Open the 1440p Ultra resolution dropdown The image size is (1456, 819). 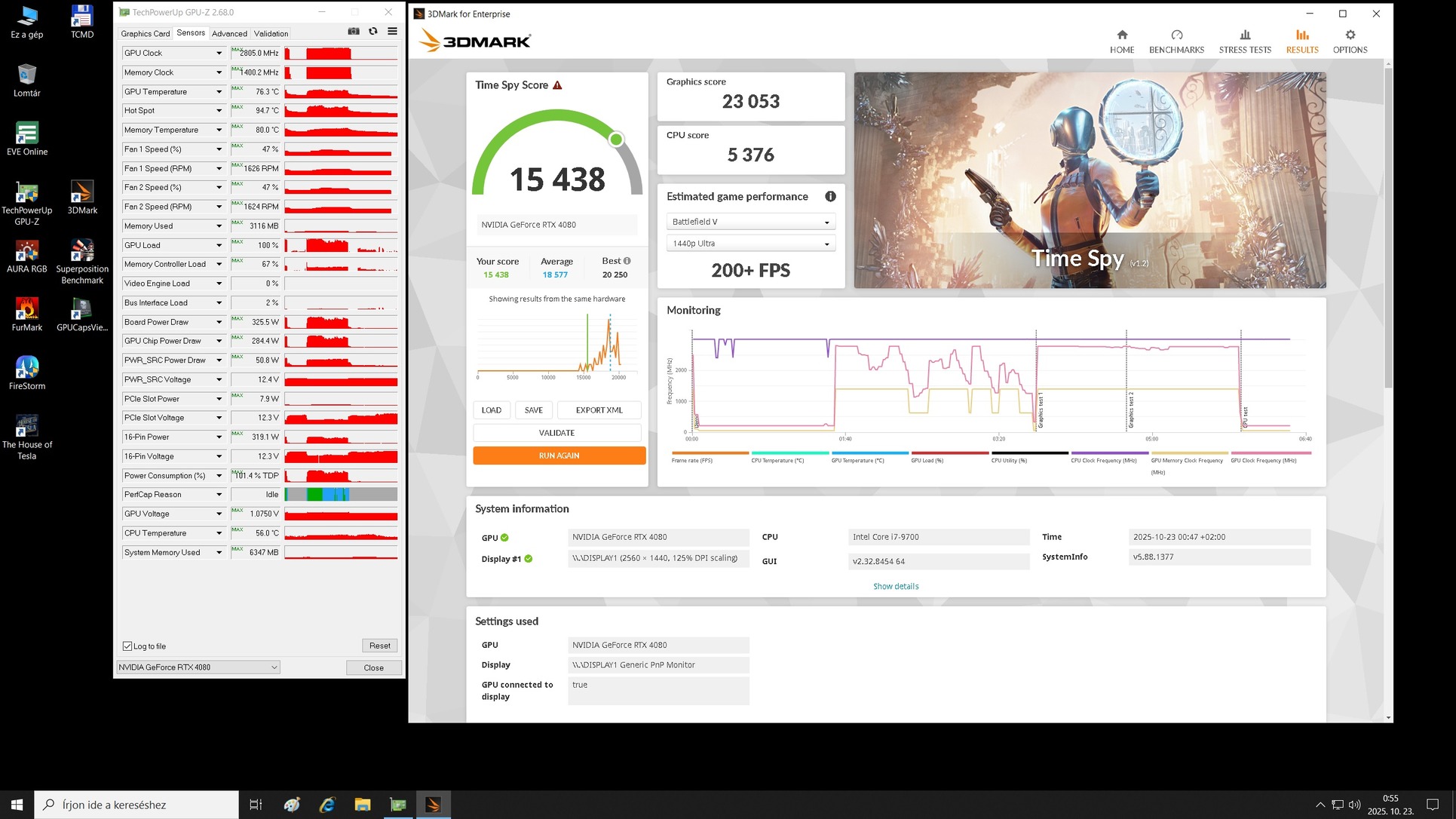click(750, 244)
